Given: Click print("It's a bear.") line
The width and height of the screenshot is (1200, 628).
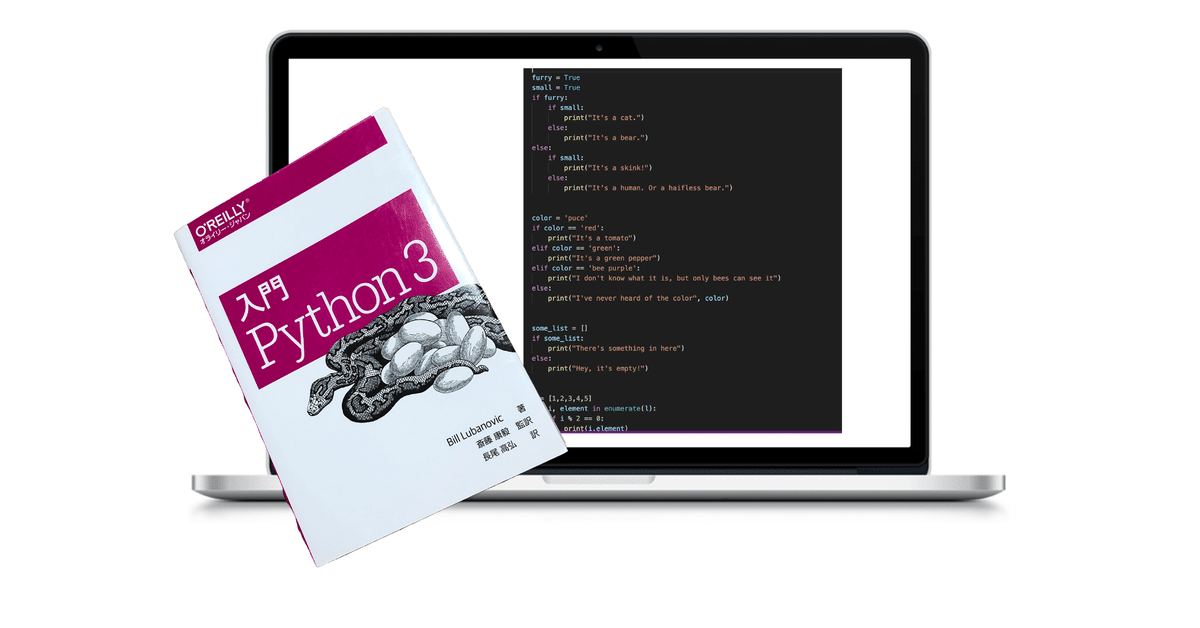Looking at the screenshot, I should click(x=606, y=138).
